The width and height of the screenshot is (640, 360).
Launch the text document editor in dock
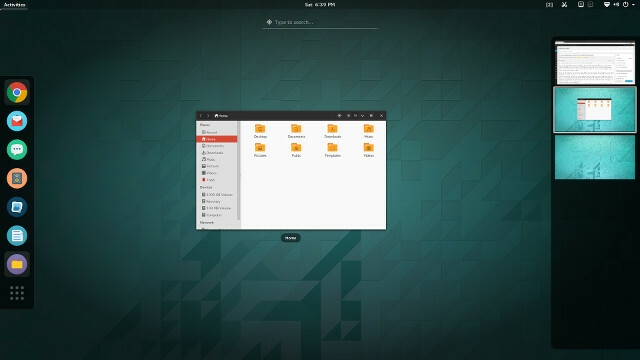click(x=17, y=236)
